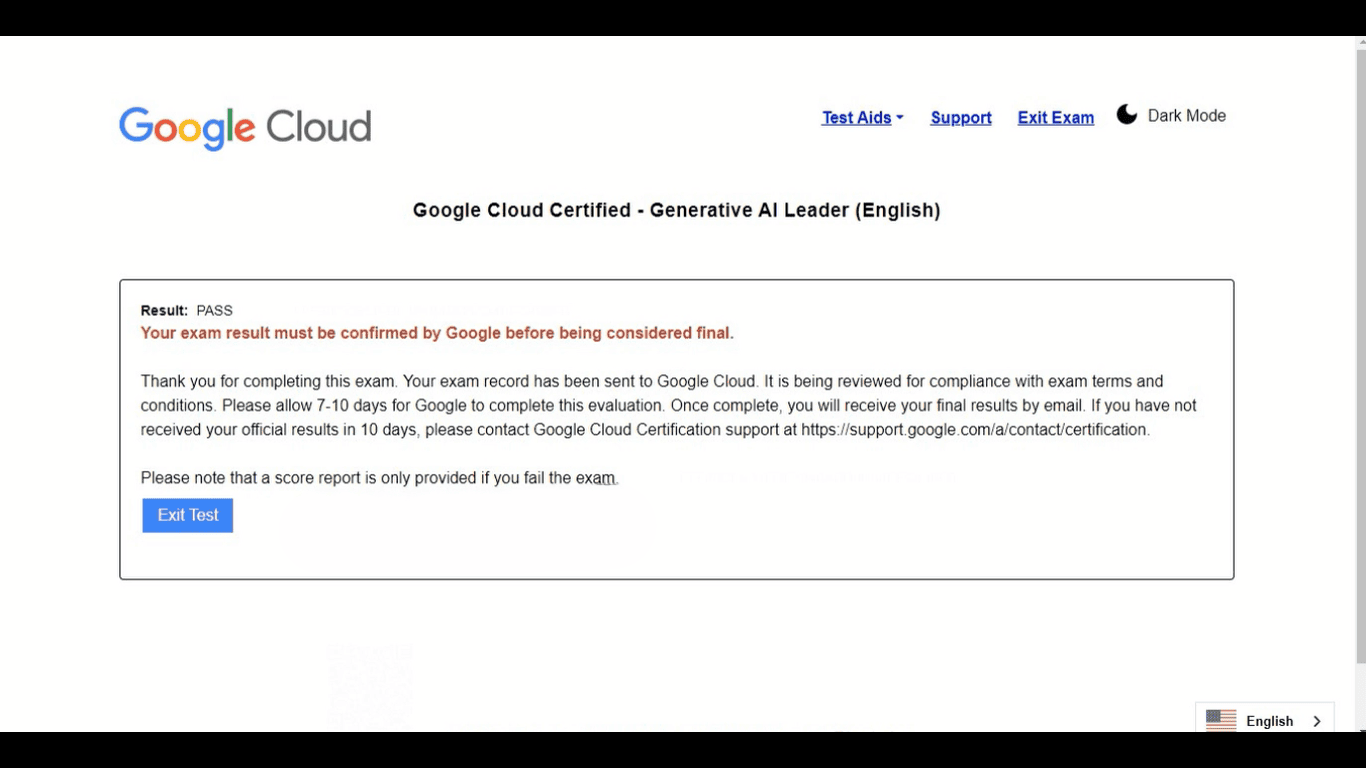Image resolution: width=1366 pixels, height=768 pixels.
Task: Click the red exam confirmation warning
Action: (437, 333)
